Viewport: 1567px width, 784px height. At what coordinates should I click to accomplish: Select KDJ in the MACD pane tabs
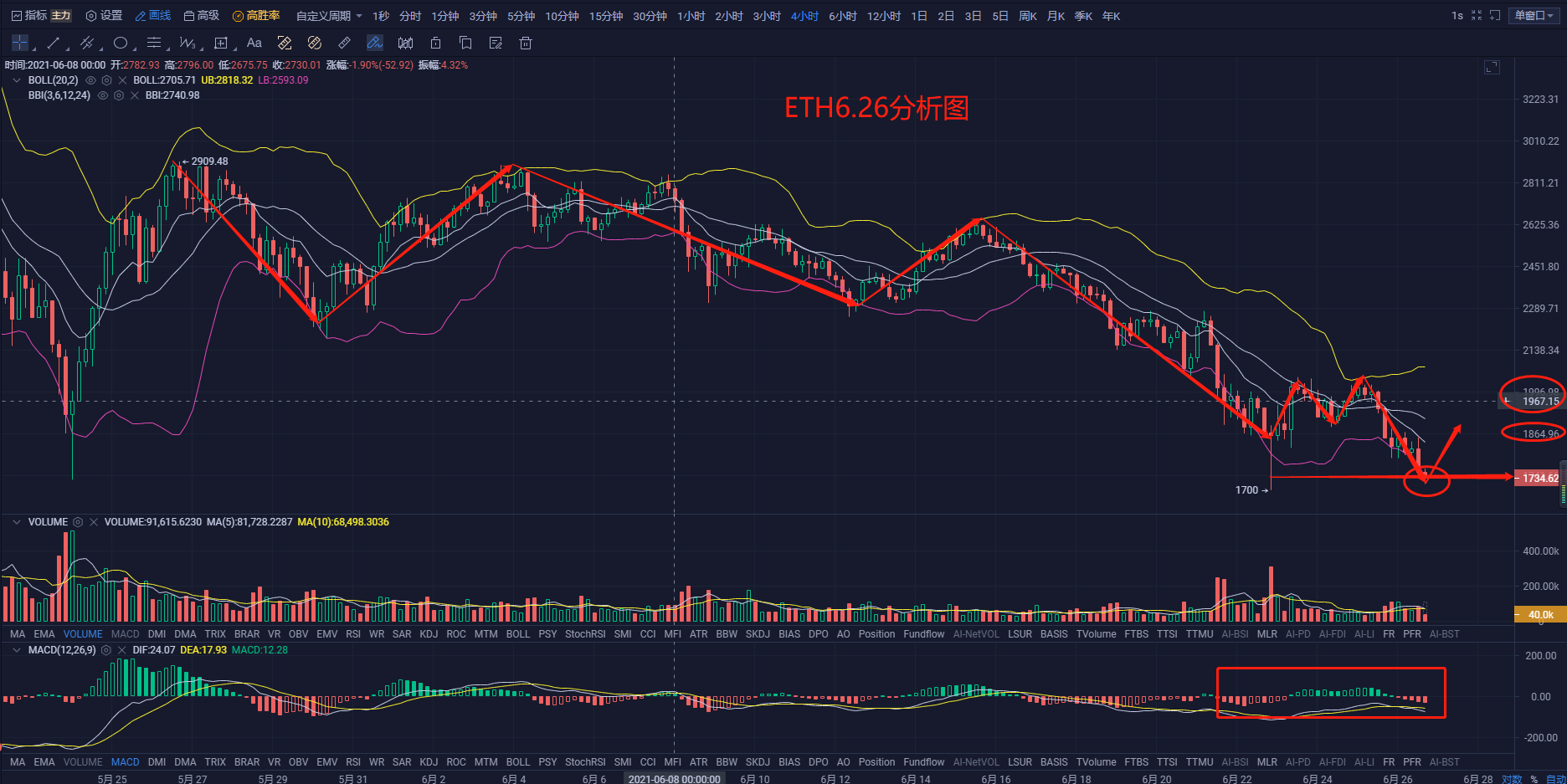429,762
